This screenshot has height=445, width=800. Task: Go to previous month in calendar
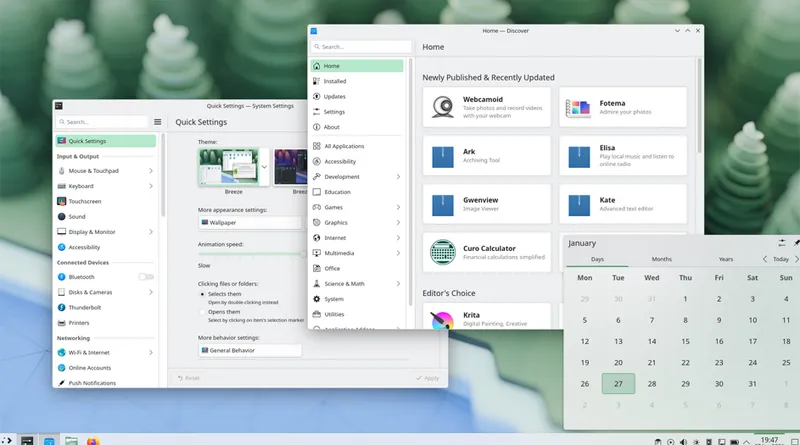(x=765, y=259)
